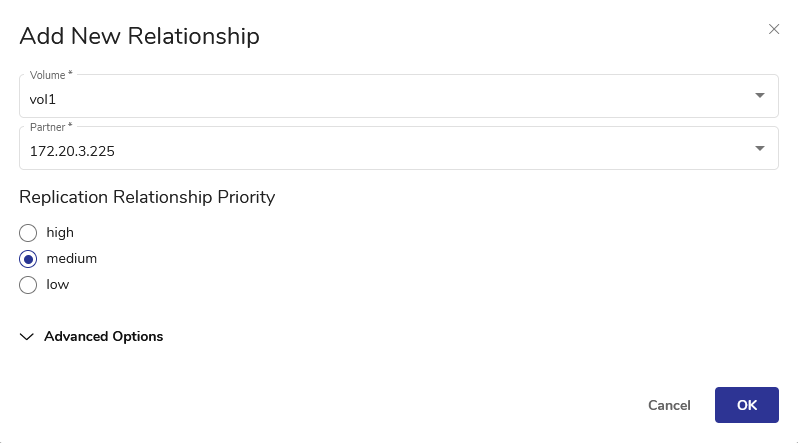This screenshot has width=798, height=443.
Task: Click the selected vol1 value
Action: [x=43, y=100]
